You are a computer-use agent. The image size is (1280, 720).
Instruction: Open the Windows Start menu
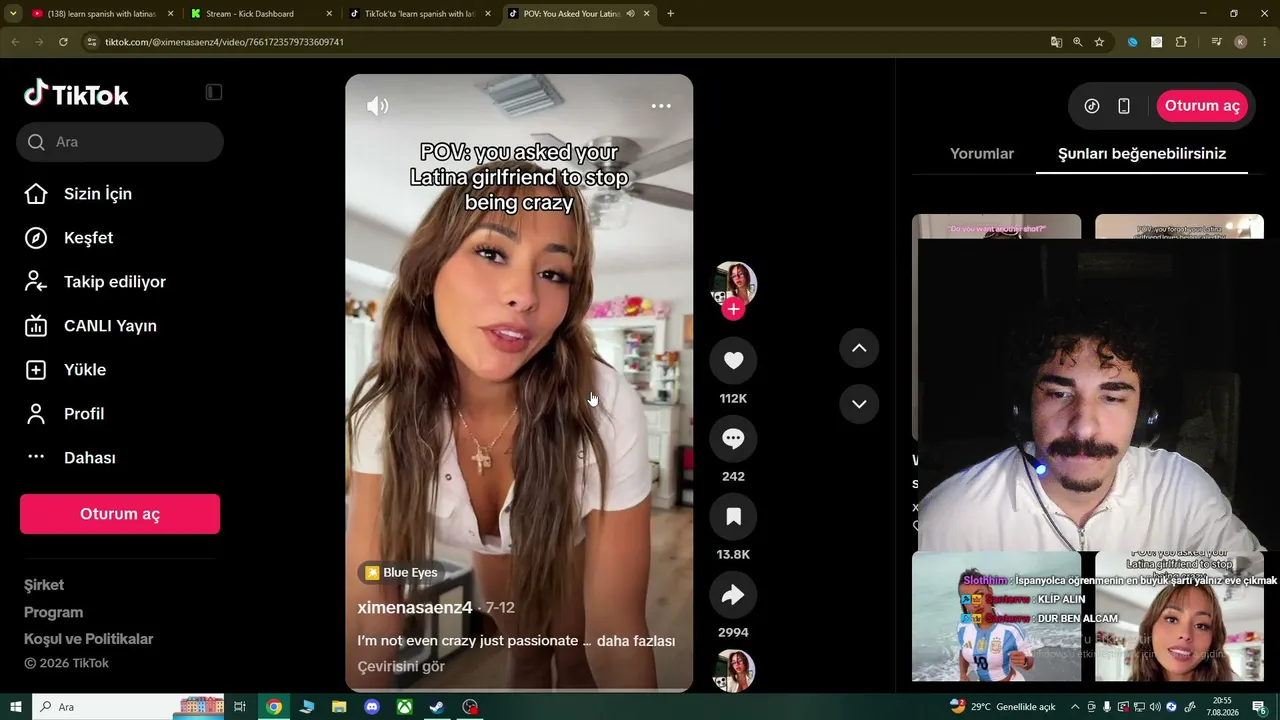pos(14,707)
